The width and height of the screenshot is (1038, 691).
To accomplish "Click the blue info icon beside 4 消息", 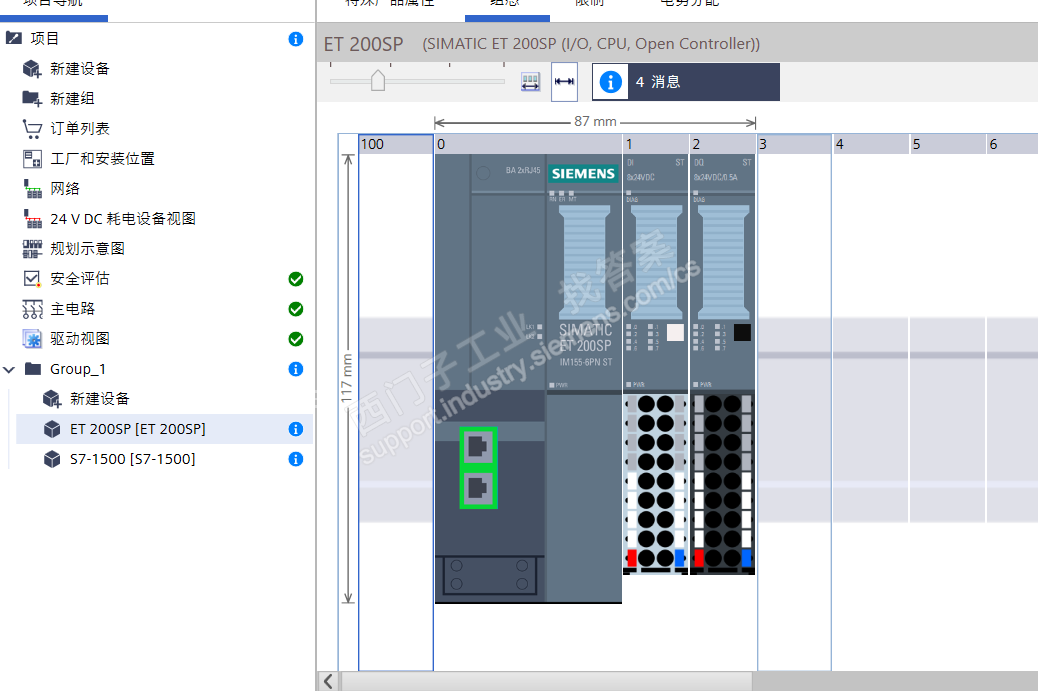I will 610,82.
